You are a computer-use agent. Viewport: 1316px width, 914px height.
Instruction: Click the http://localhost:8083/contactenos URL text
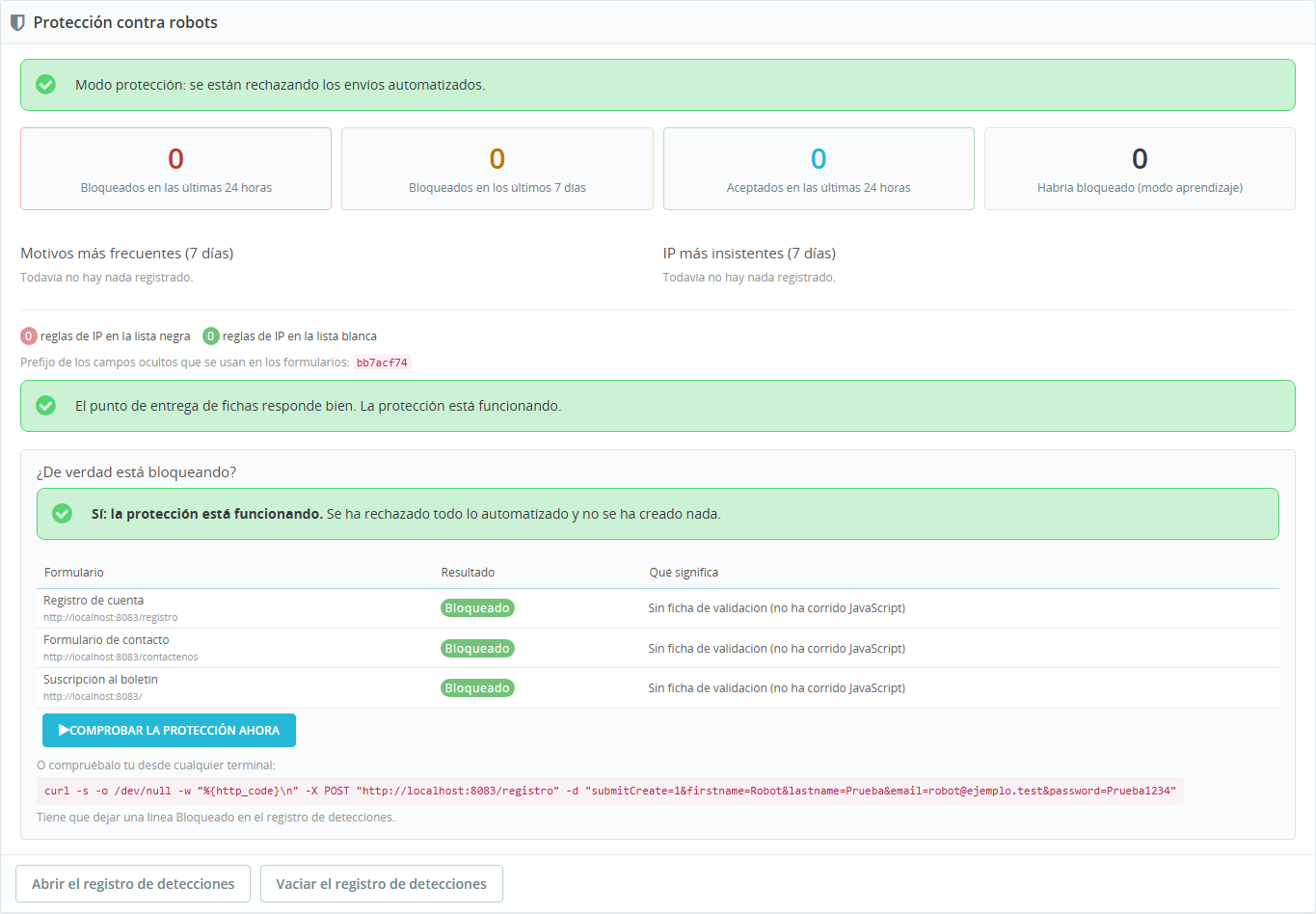click(121, 657)
